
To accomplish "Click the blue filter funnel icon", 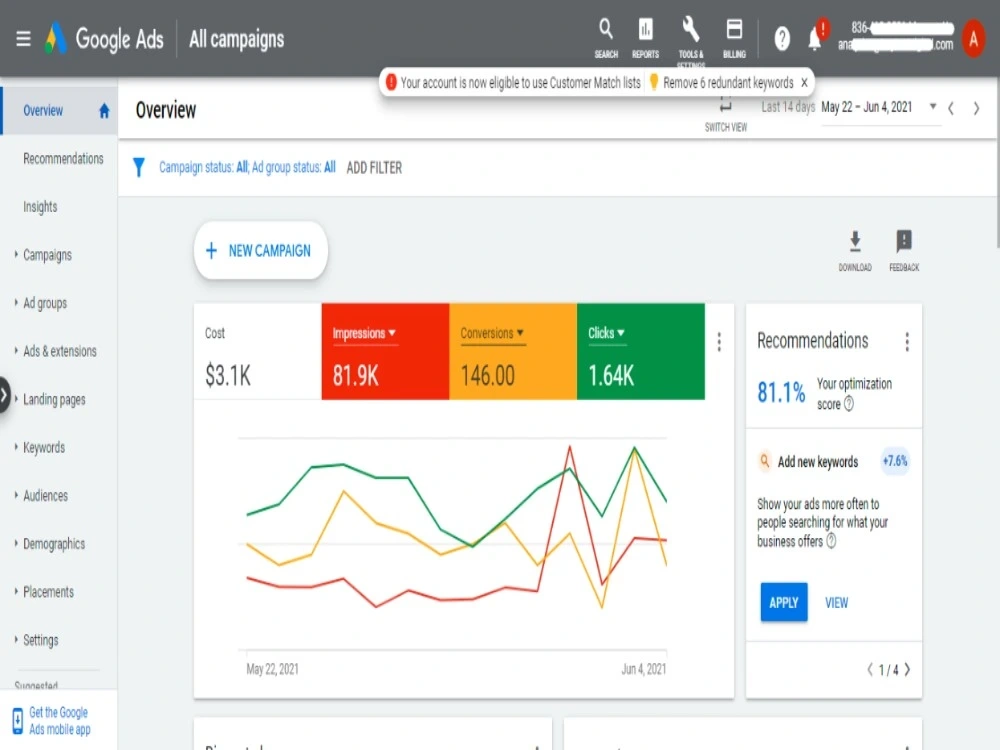I will [x=138, y=167].
